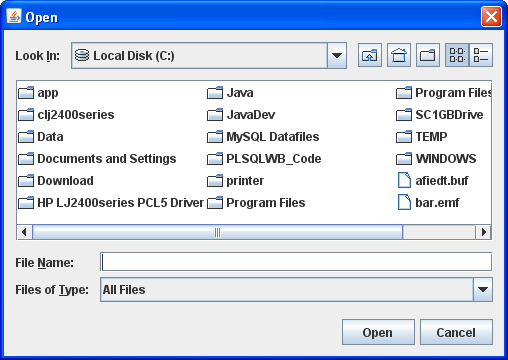Click the 'MySQL Datafiles' folder name
508x360 pixels.
click(273, 137)
